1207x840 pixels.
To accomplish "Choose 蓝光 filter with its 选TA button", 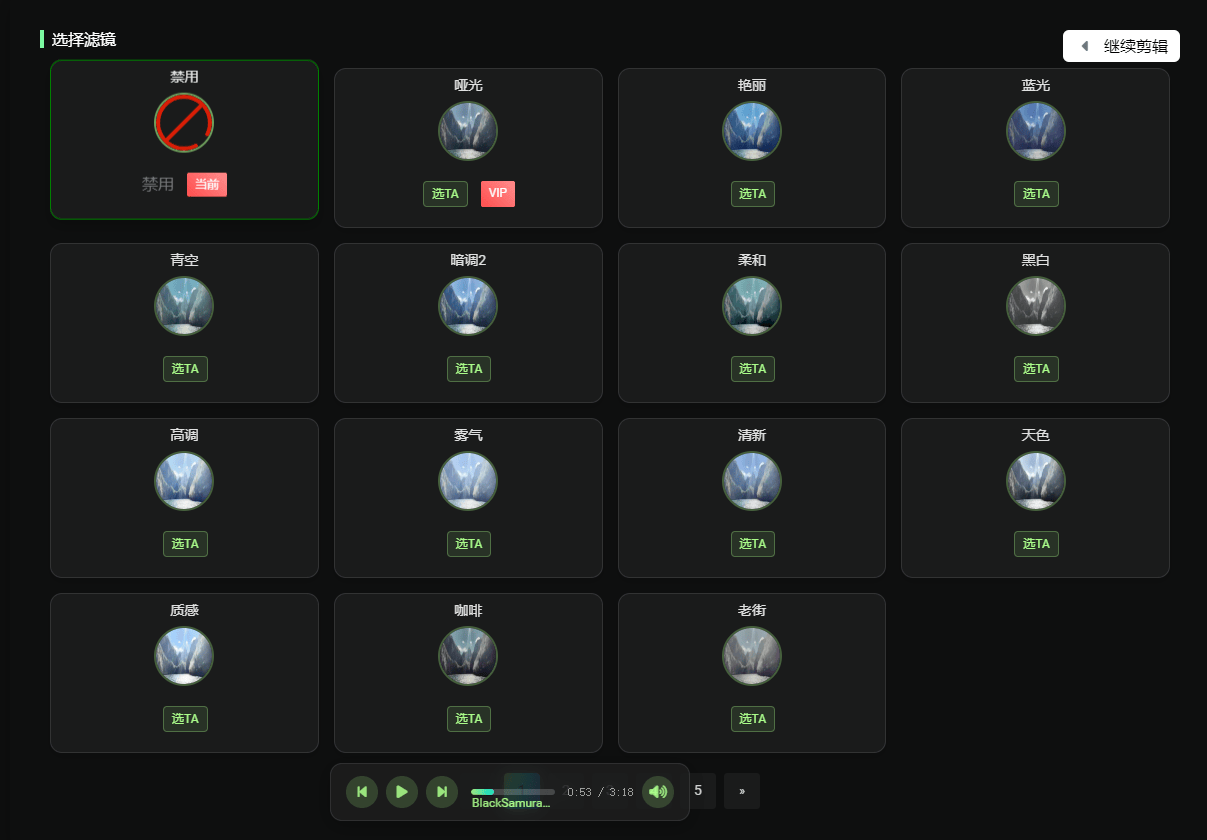I will [x=1036, y=194].
